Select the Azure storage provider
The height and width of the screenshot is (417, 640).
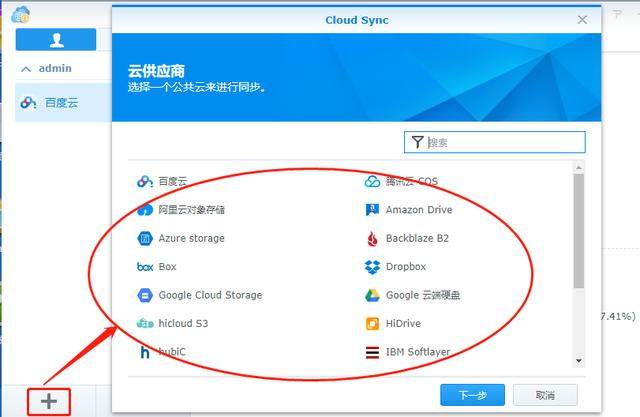[x=181, y=238]
